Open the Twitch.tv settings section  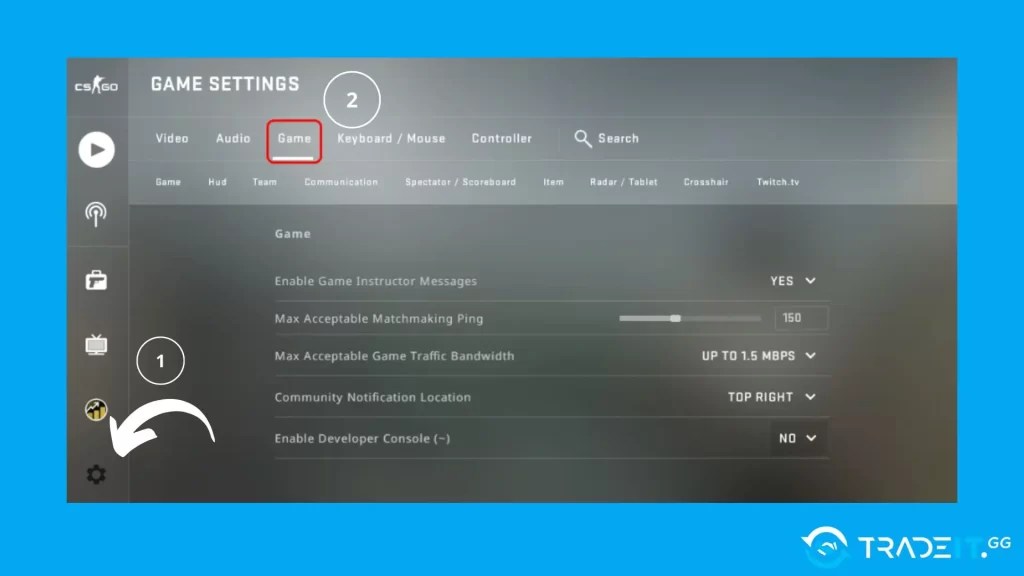778,182
